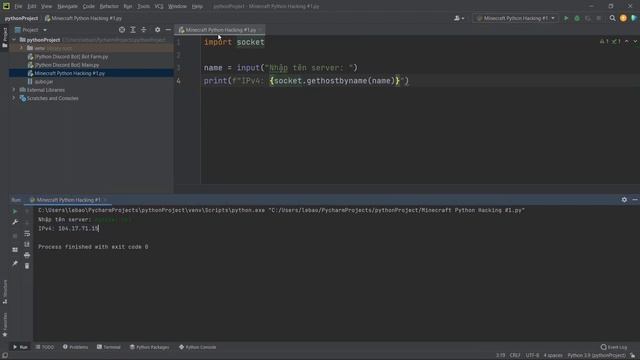Open the VCS menu
Screen dimensions: 640x360
[x=159, y=7]
